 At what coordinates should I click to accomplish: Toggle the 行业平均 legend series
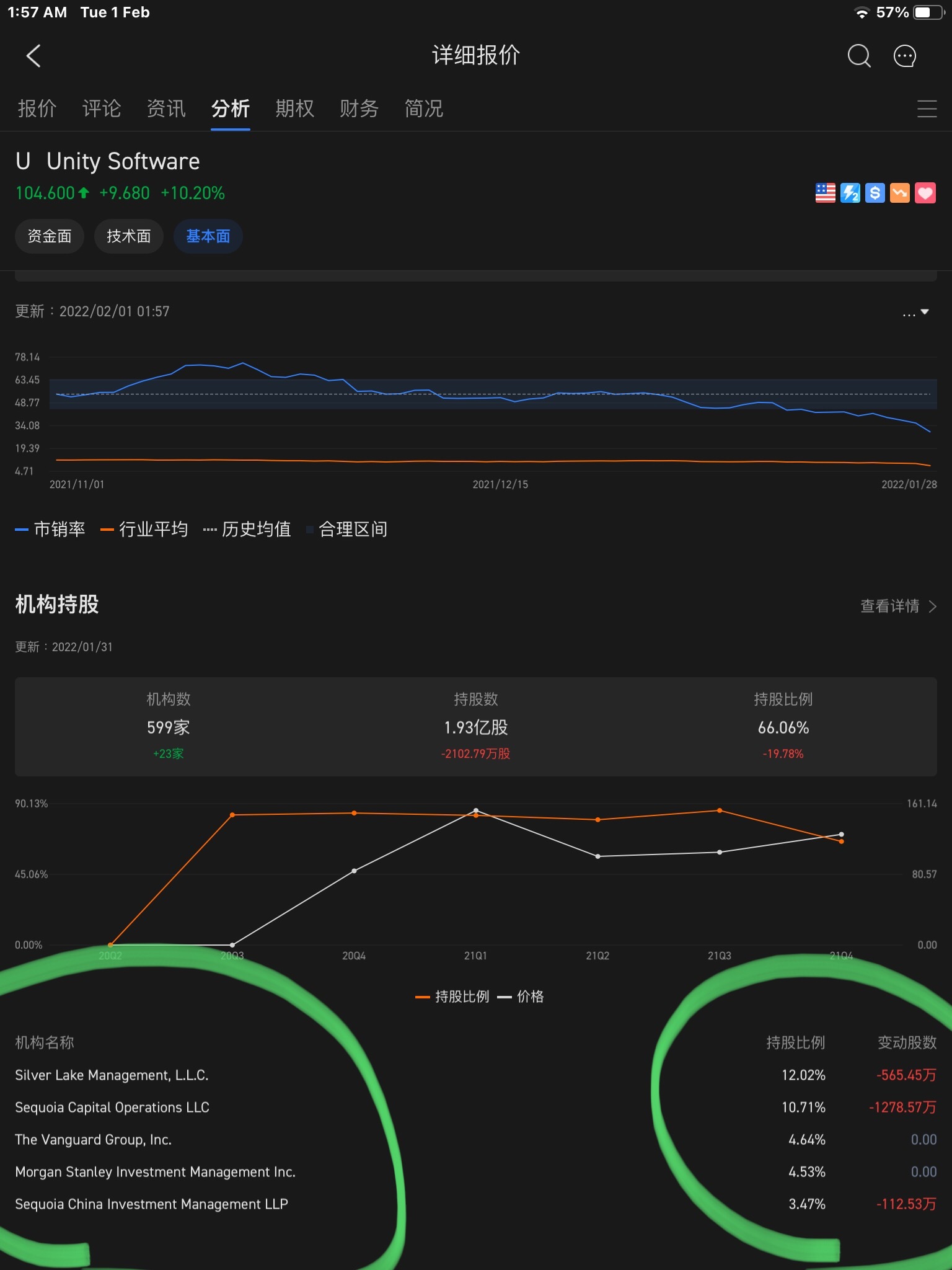144,529
